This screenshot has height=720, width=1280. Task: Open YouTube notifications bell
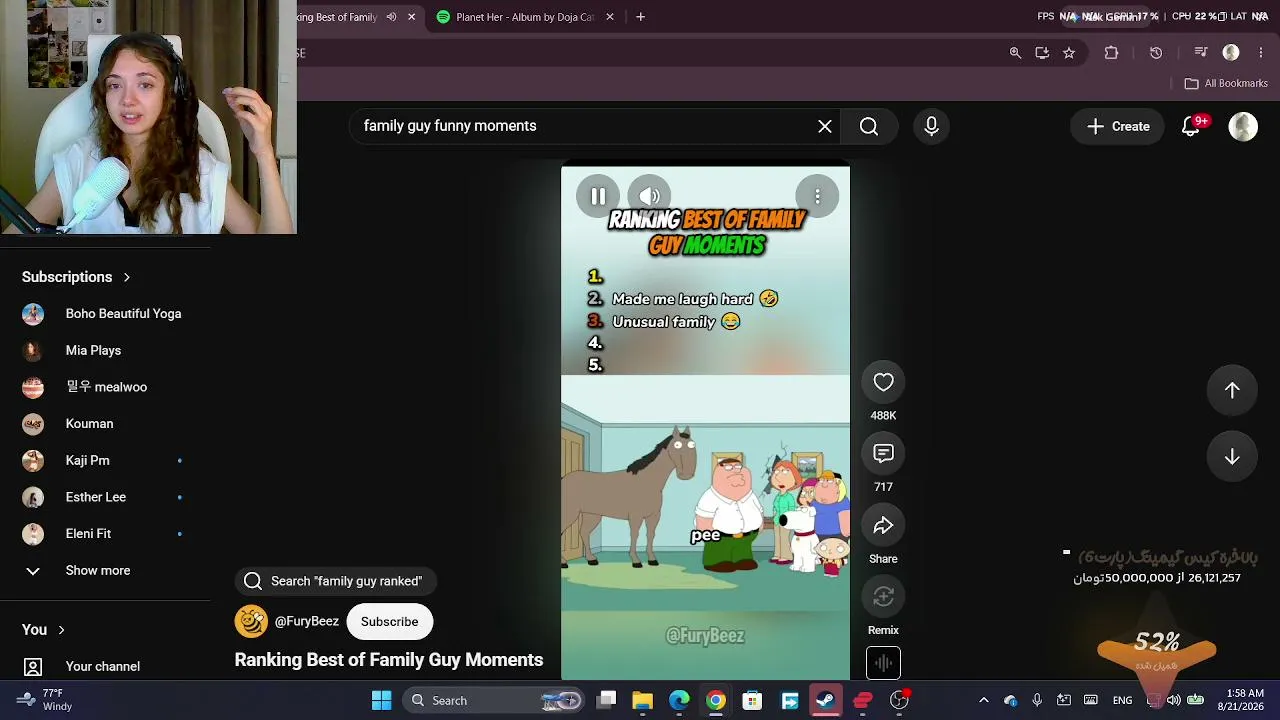pos(1191,126)
